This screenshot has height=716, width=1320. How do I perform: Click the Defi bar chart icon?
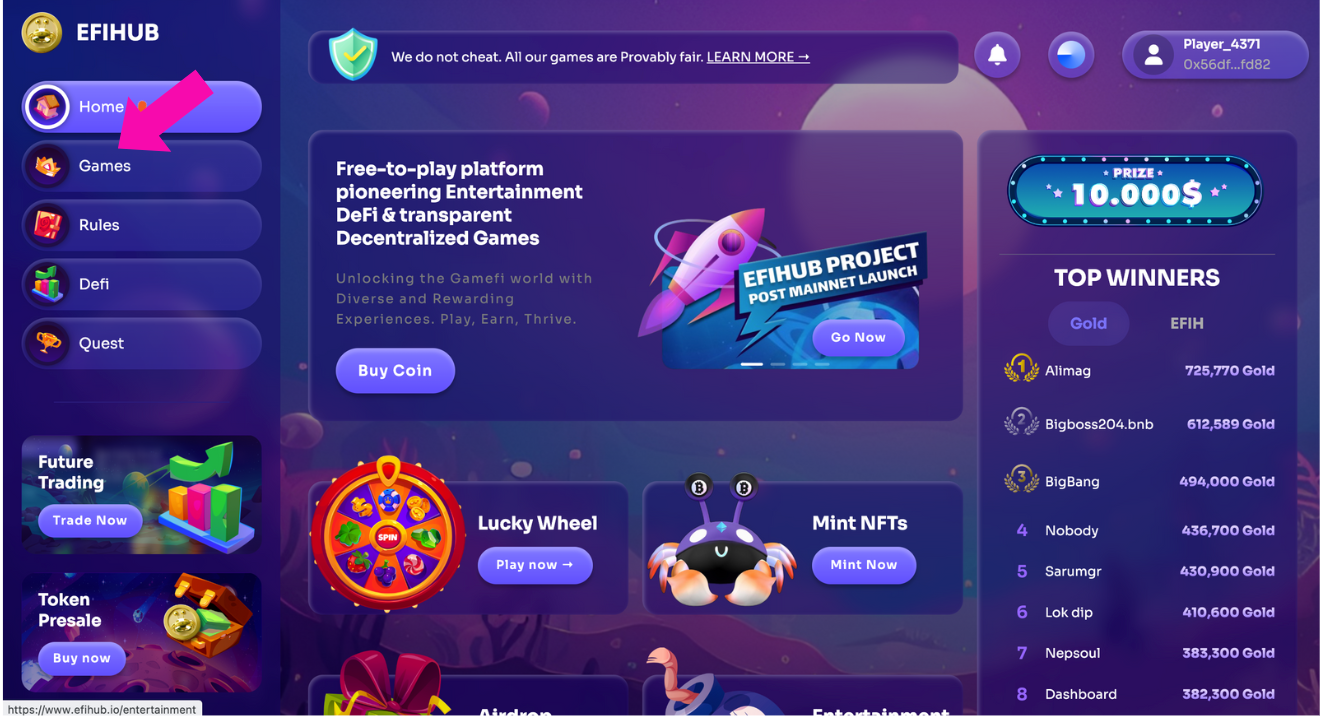48,284
